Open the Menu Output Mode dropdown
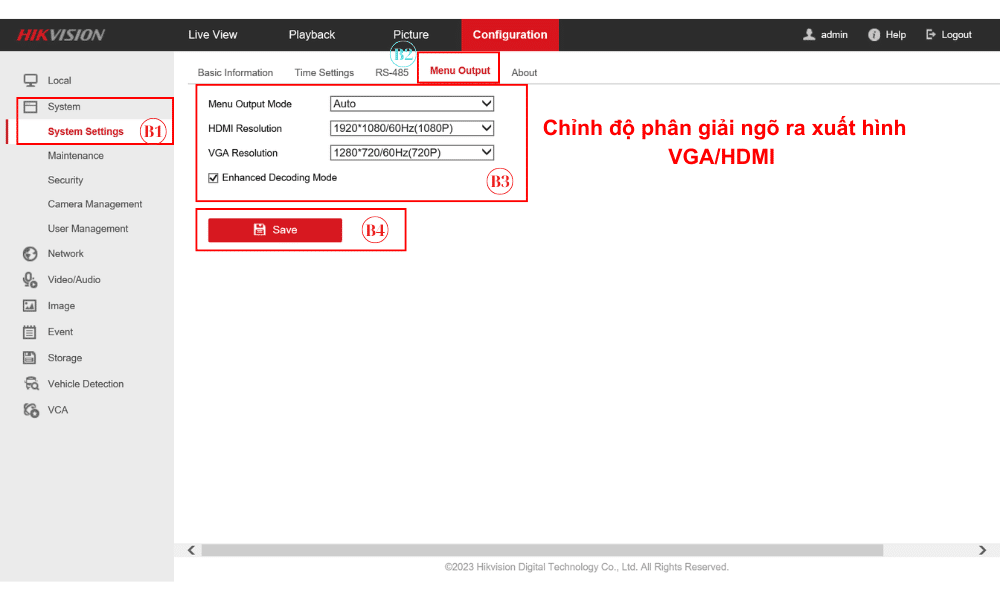Screen dimensions: 1000x600 coord(412,104)
